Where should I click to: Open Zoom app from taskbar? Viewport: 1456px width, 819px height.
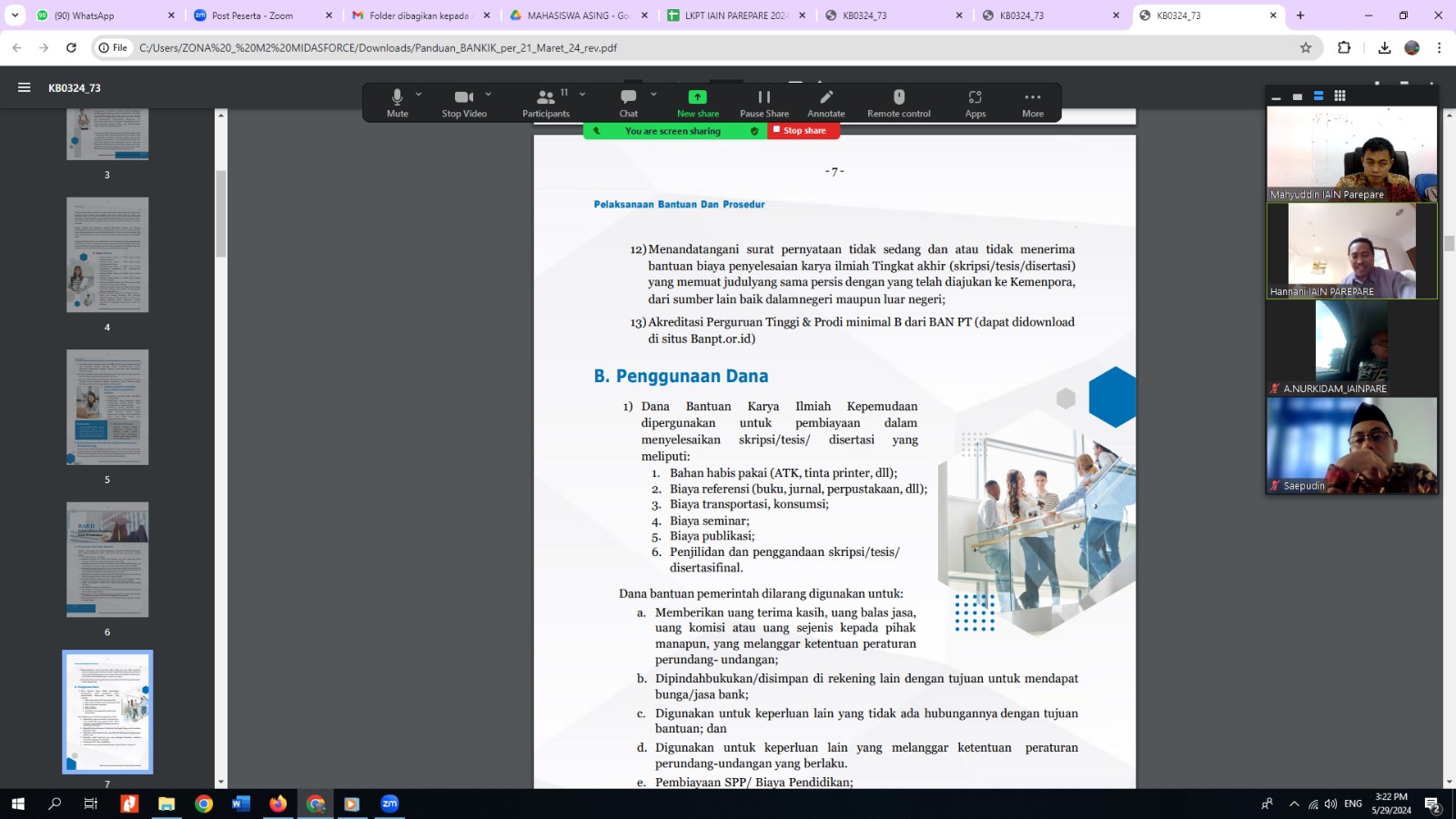[x=389, y=804]
